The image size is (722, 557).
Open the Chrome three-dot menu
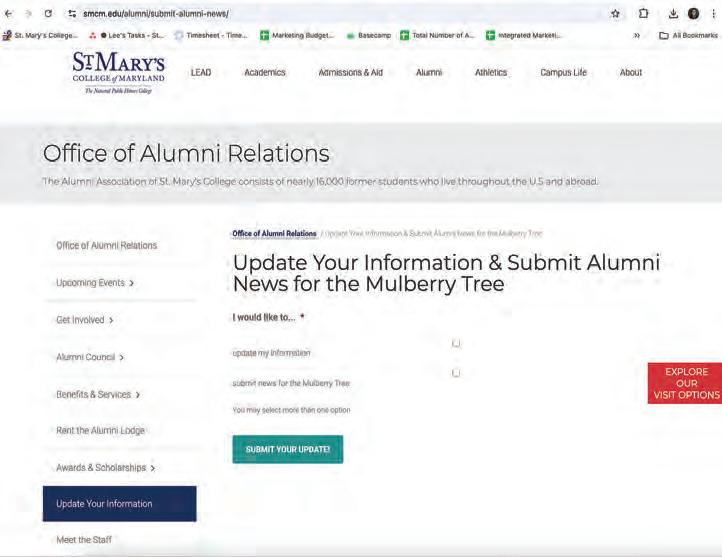pyautogui.click(x=712, y=14)
